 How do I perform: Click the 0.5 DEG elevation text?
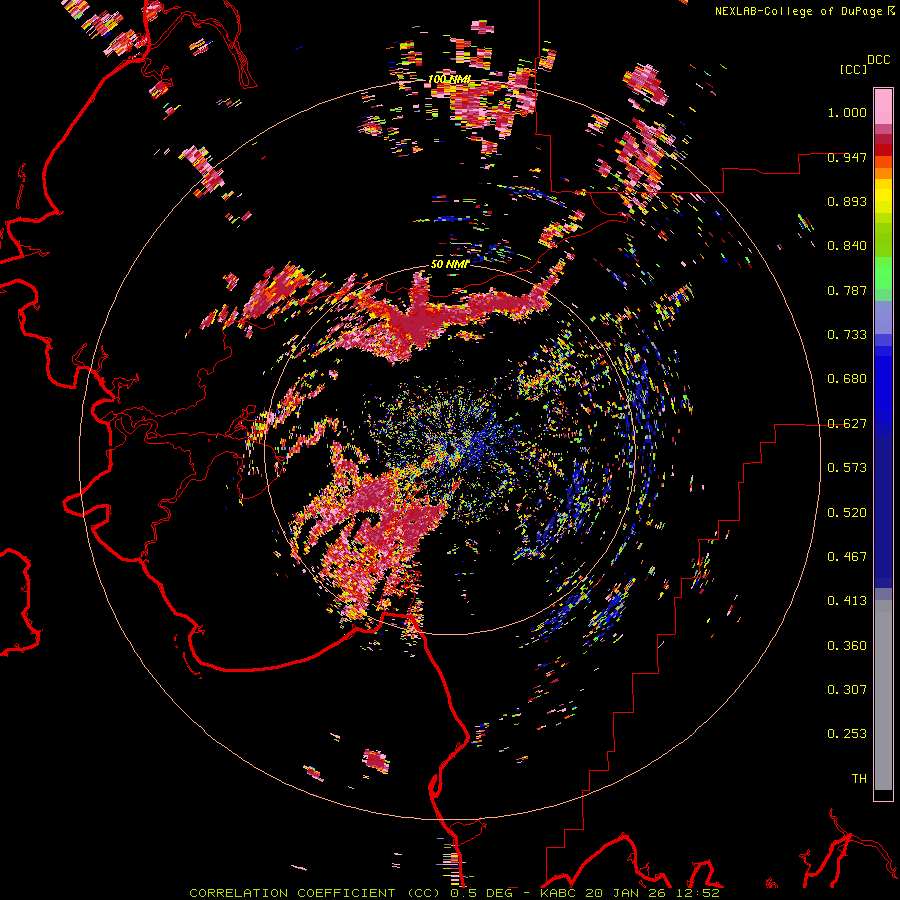482,893
